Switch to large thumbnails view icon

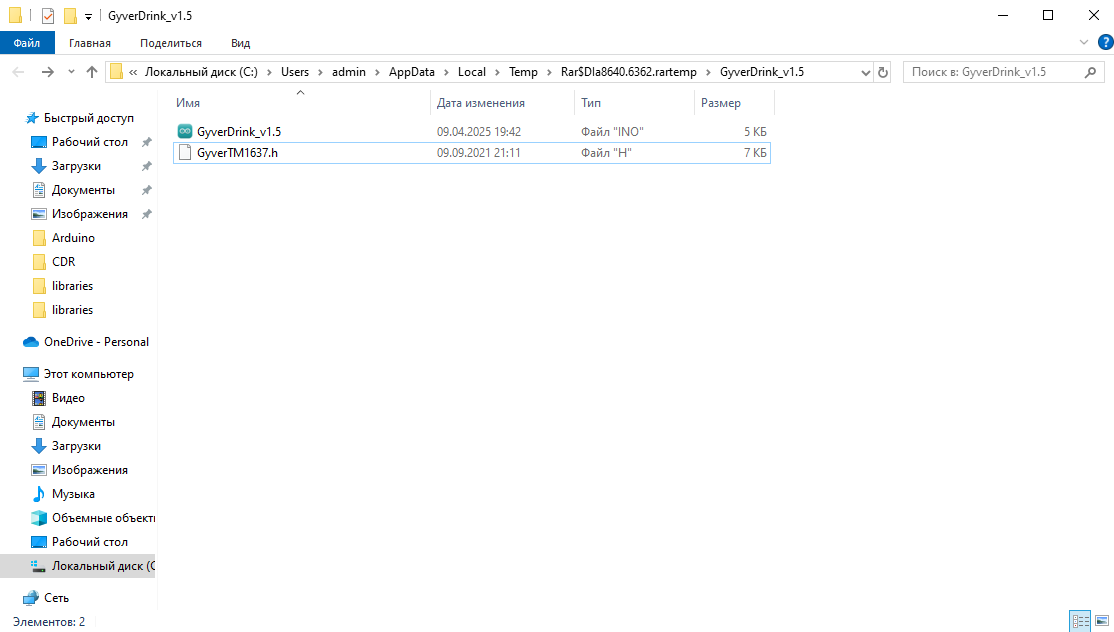tap(1101, 622)
